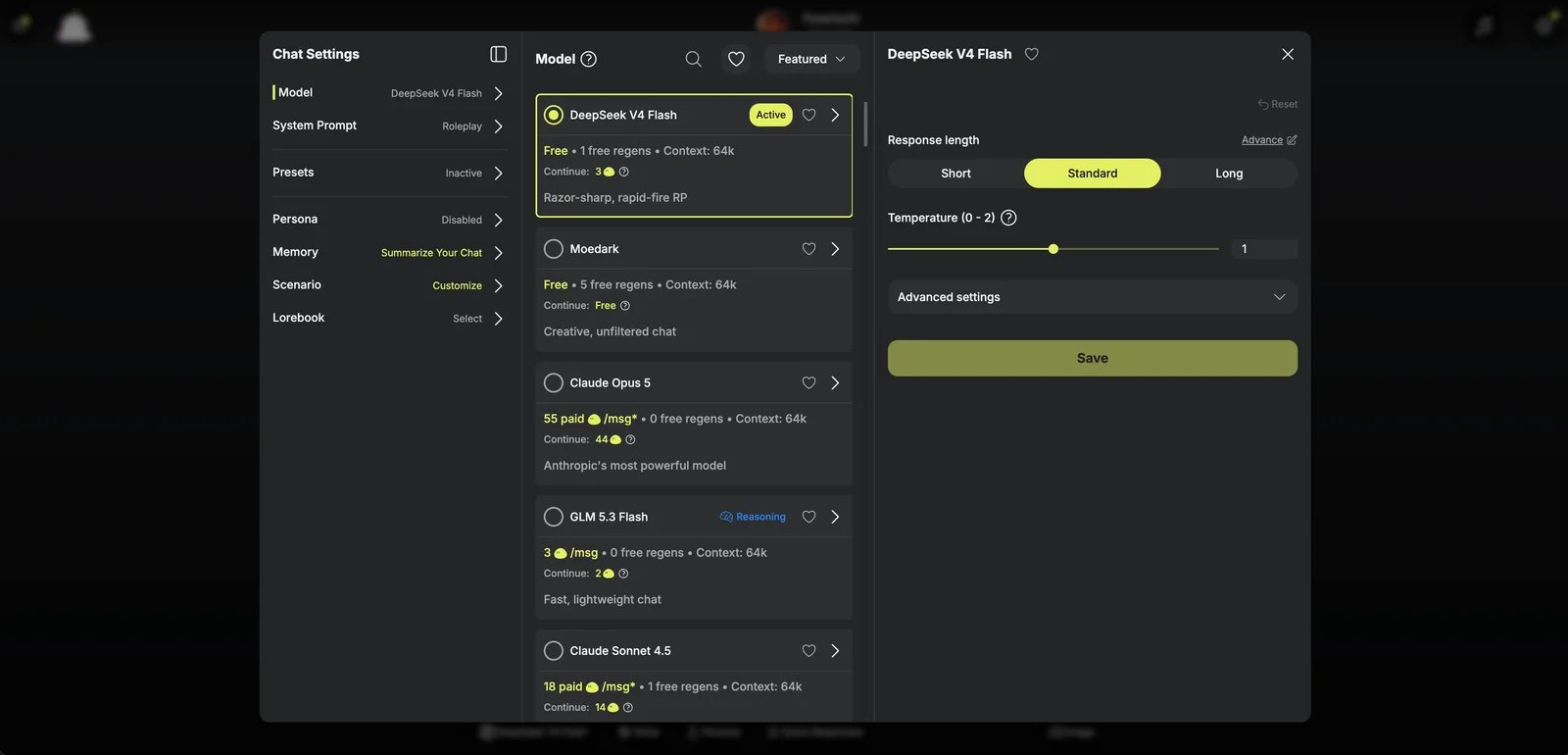Open Moedark details chevron

click(x=835, y=249)
